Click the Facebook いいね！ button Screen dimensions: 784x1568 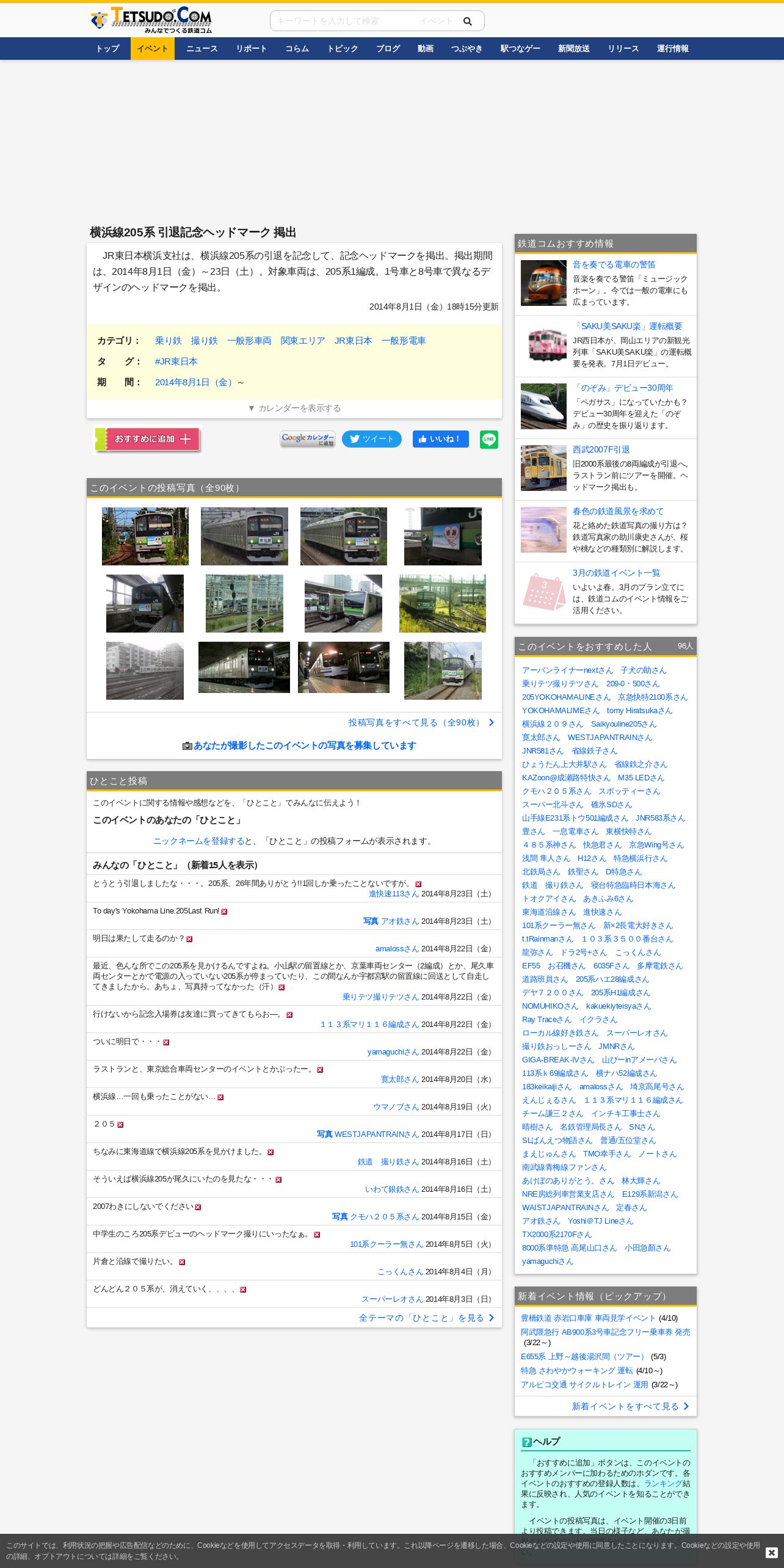pos(441,439)
